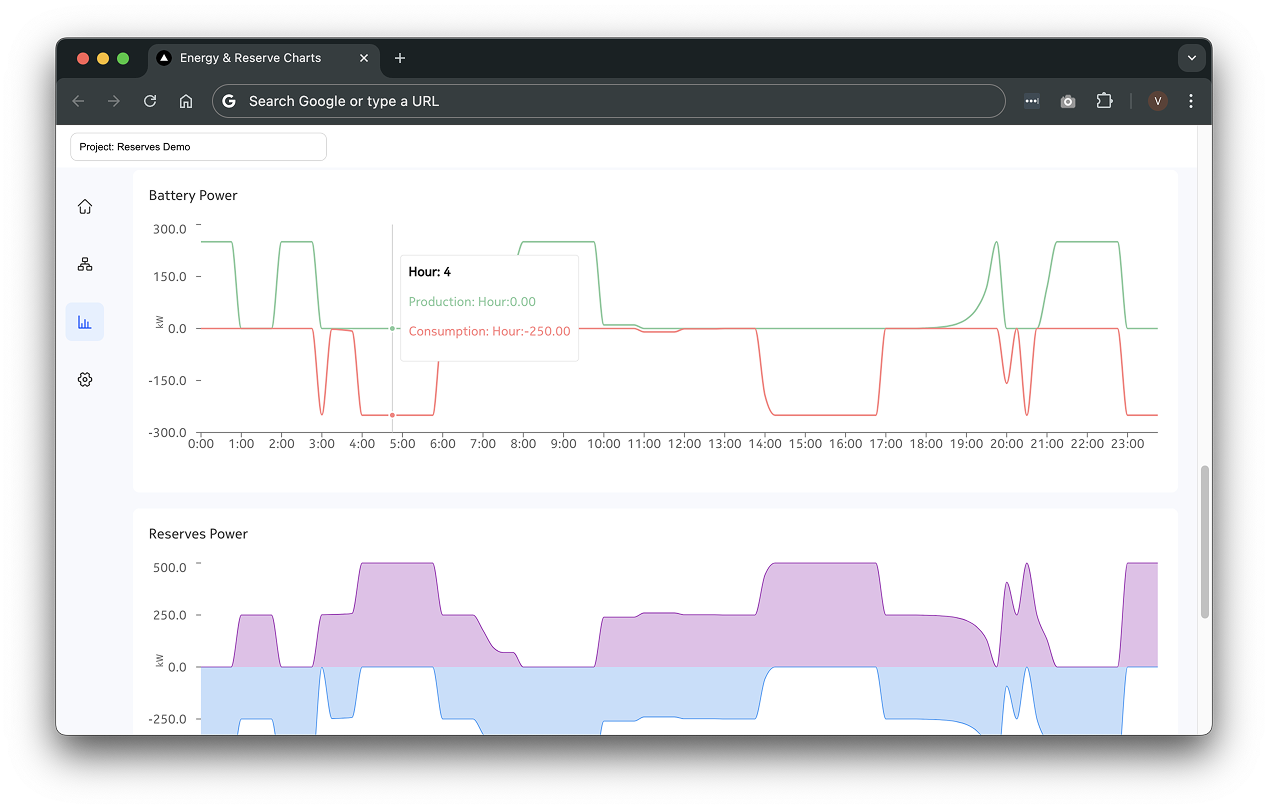The height and width of the screenshot is (809, 1268).
Task: Click the Project: Reserves Demo field
Action: pyautogui.click(x=198, y=147)
